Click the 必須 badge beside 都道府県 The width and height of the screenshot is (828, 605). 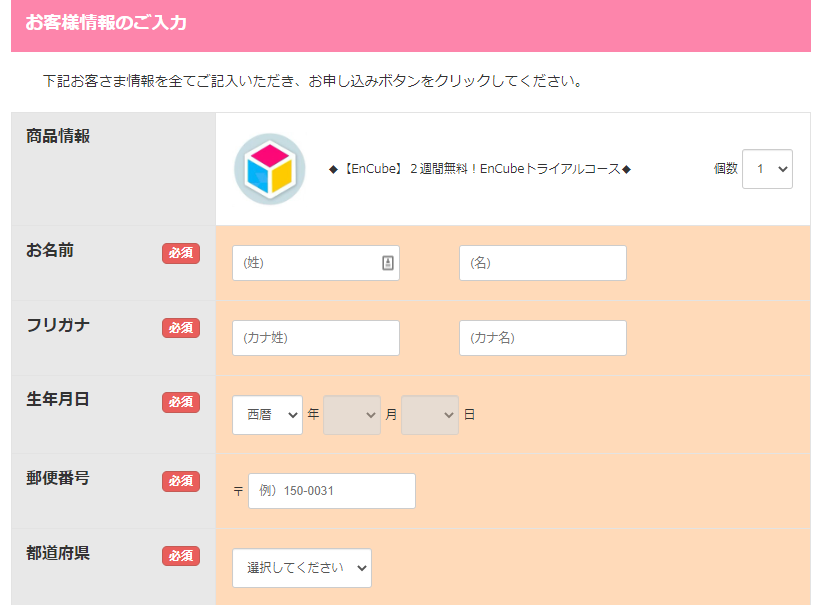[x=181, y=555]
